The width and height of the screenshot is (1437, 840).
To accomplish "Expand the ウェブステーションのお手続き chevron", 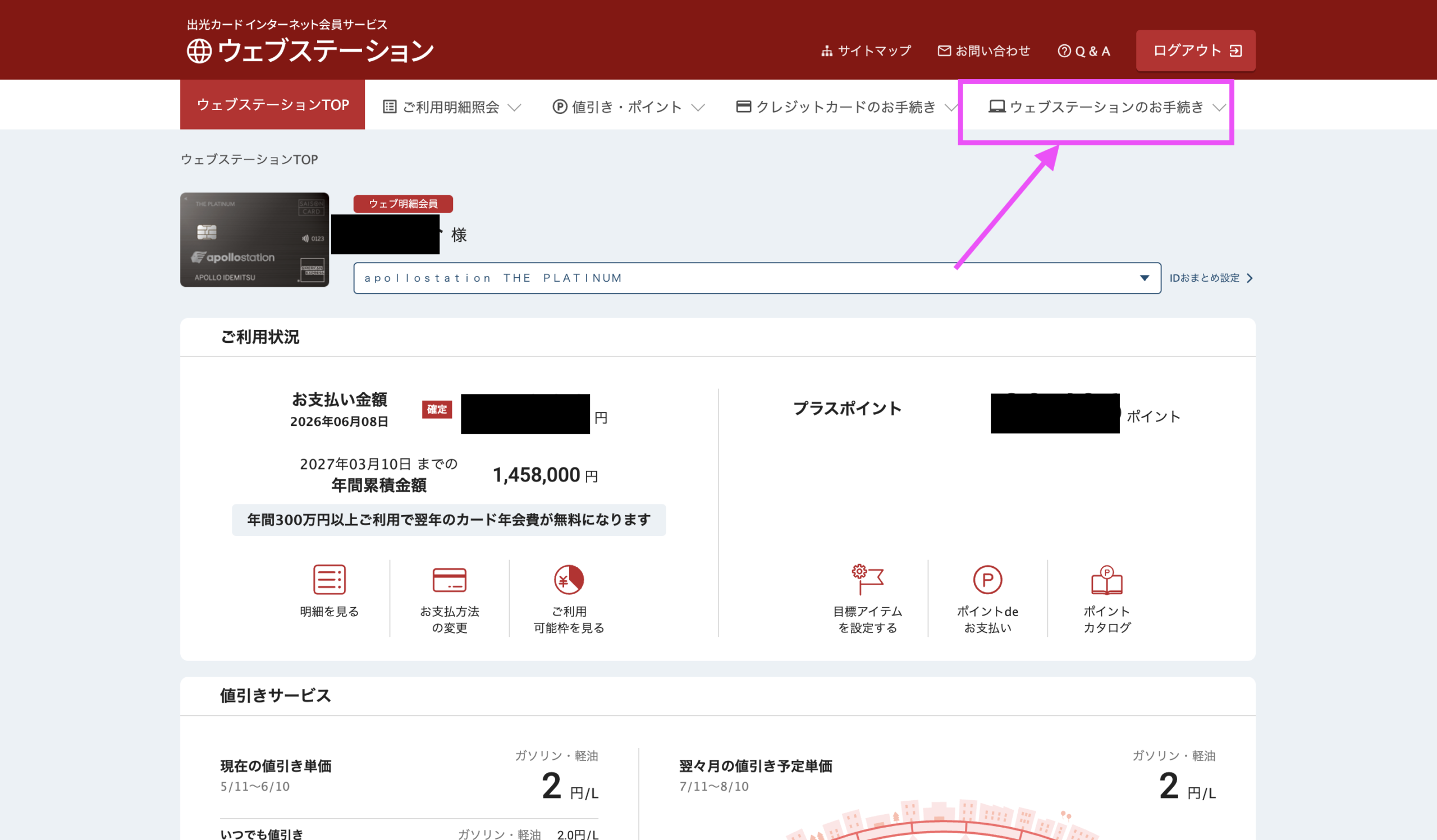I will point(1219,107).
